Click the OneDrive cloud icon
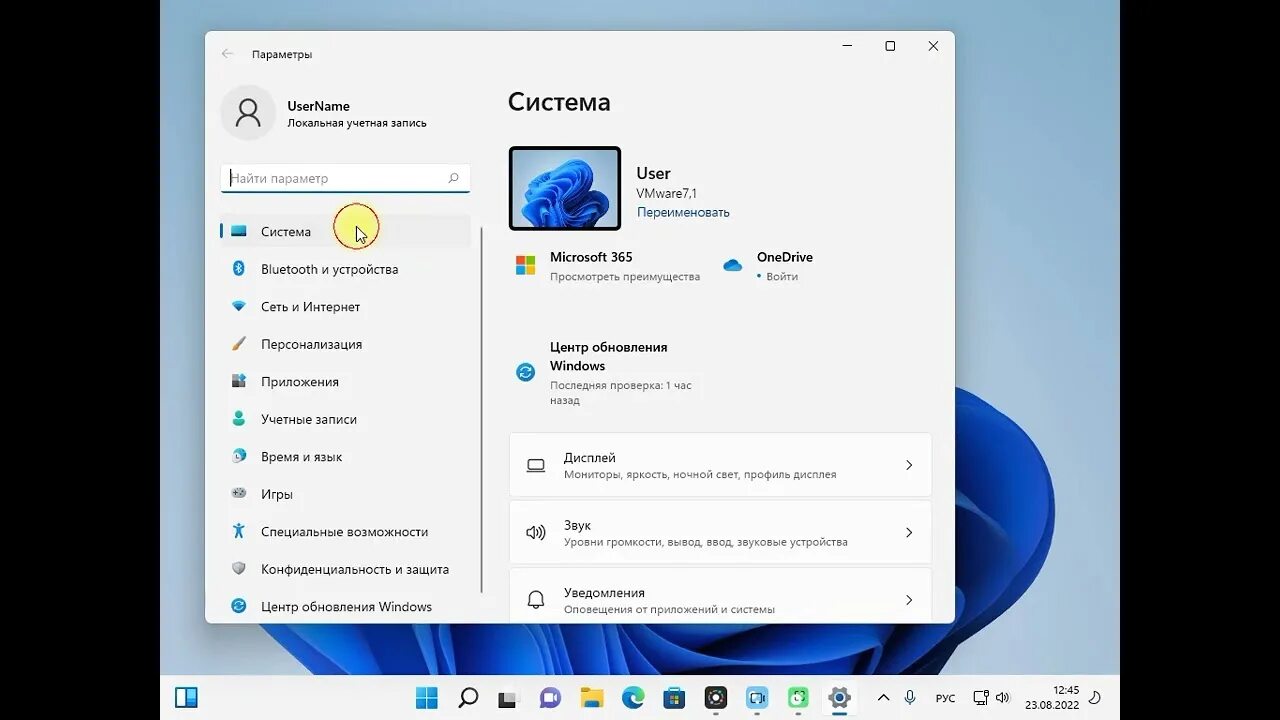The image size is (1280, 720). [733, 265]
